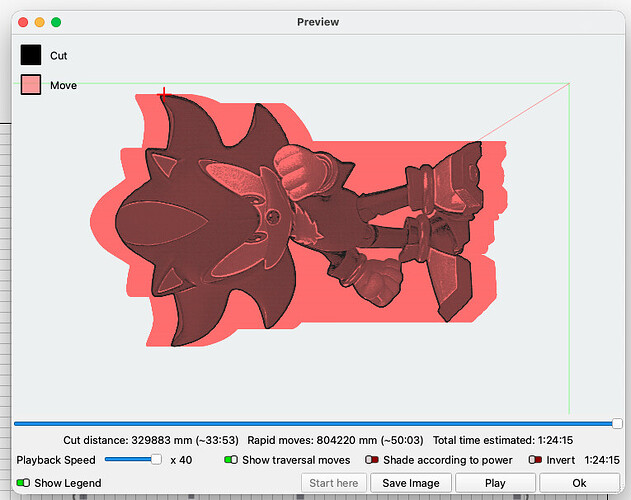The width and height of the screenshot is (631, 500).
Task: Click the 1:24:15 elapsed time readout
Action: pyautogui.click(x=602, y=460)
